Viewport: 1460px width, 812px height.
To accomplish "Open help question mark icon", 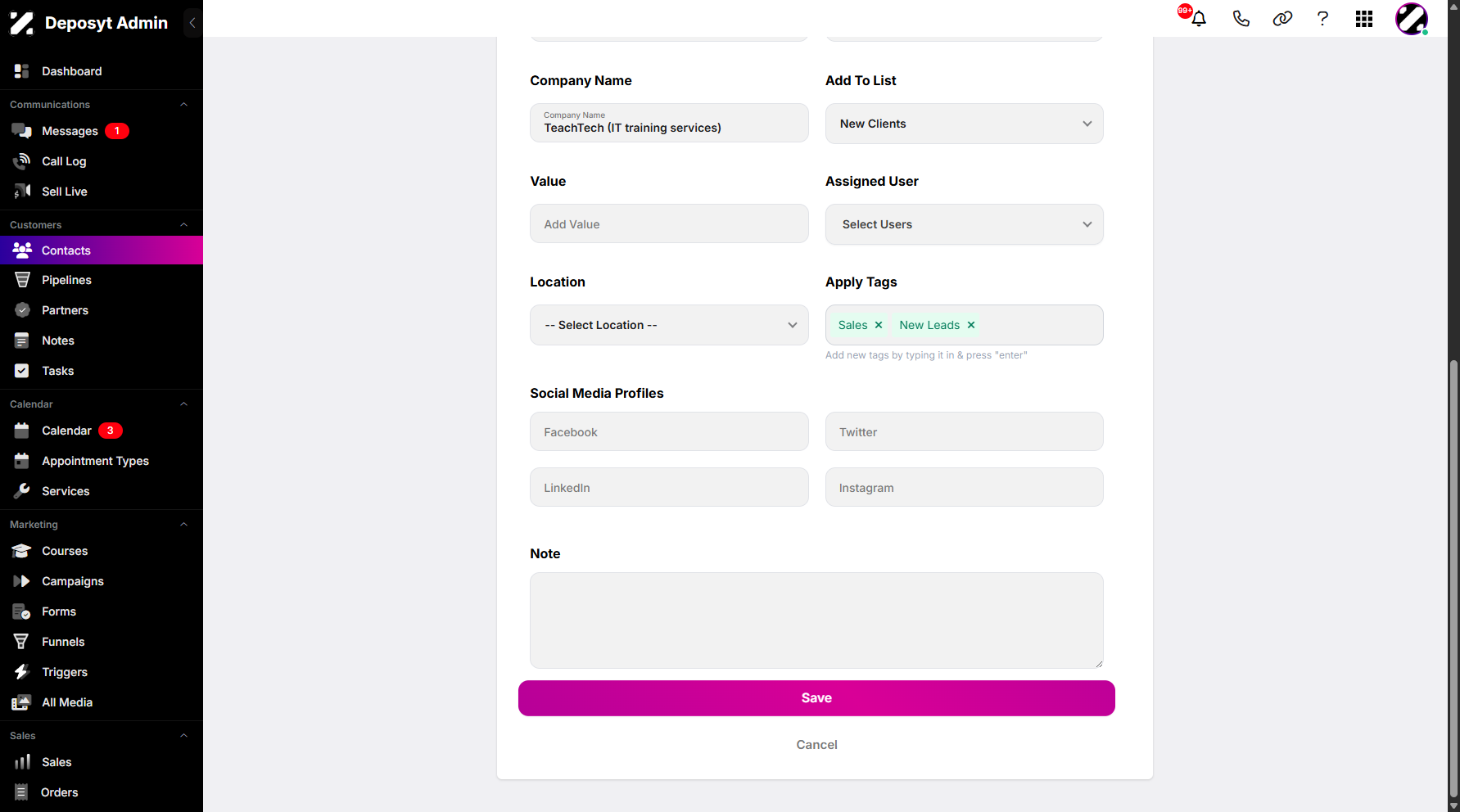I will pyautogui.click(x=1322, y=19).
